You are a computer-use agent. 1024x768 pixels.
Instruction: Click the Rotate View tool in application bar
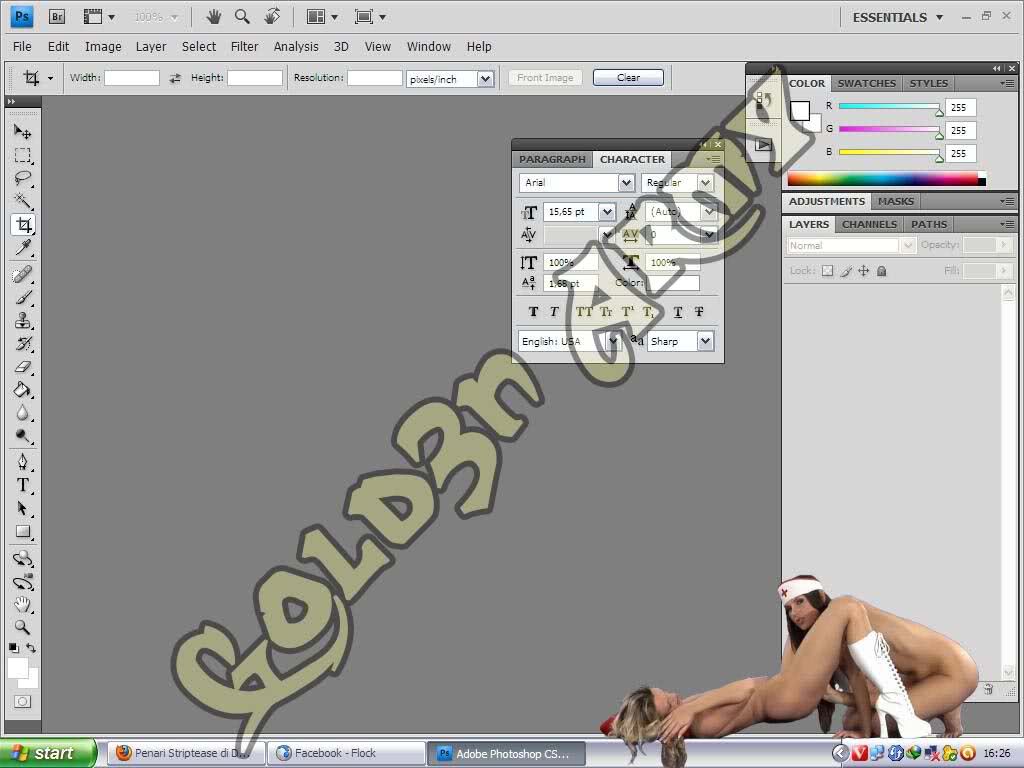(x=272, y=17)
